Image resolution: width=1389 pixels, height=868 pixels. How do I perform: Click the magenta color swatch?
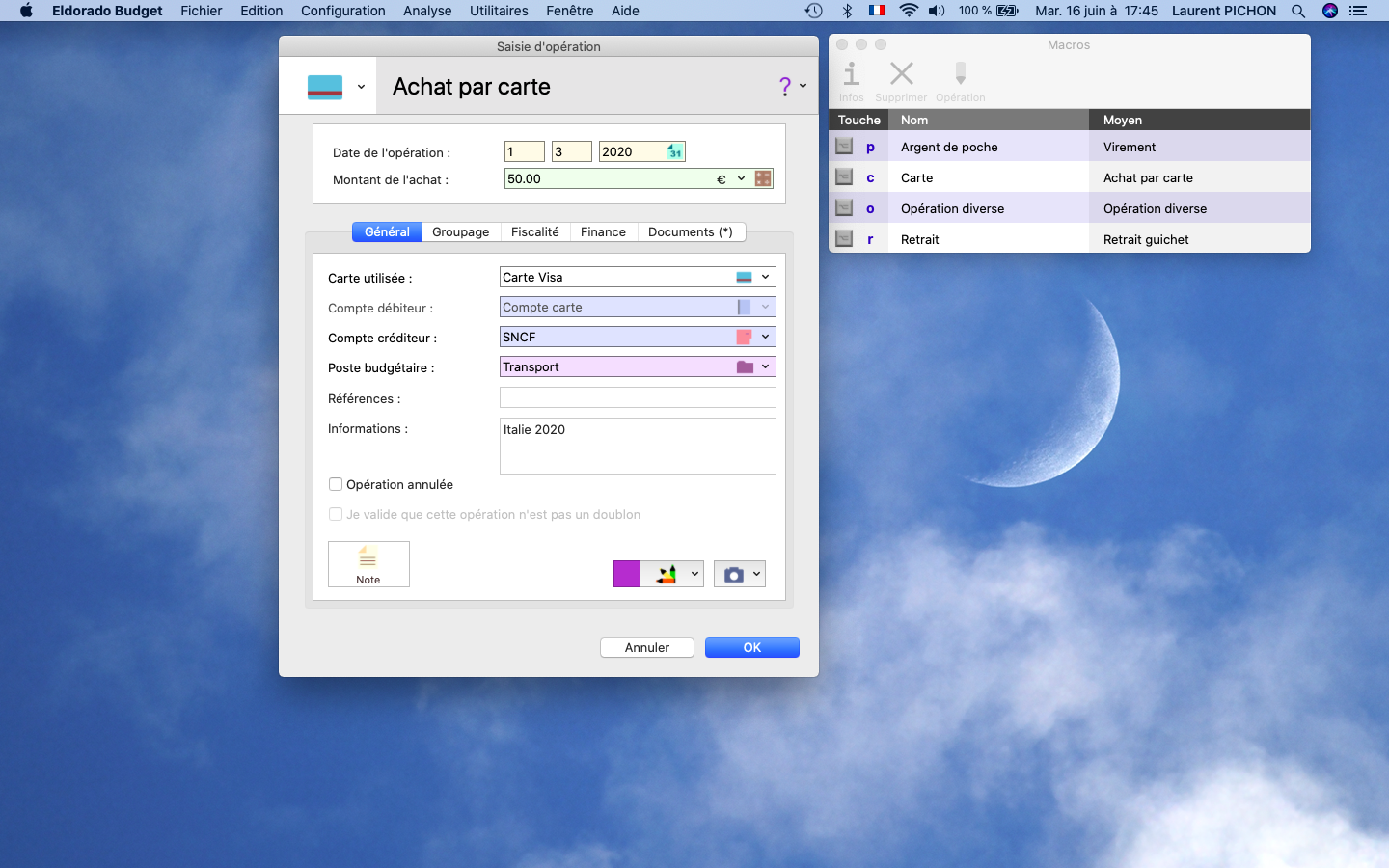(627, 574)
